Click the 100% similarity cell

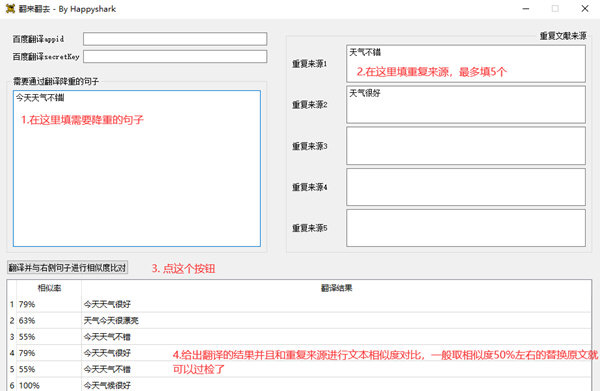49,385
